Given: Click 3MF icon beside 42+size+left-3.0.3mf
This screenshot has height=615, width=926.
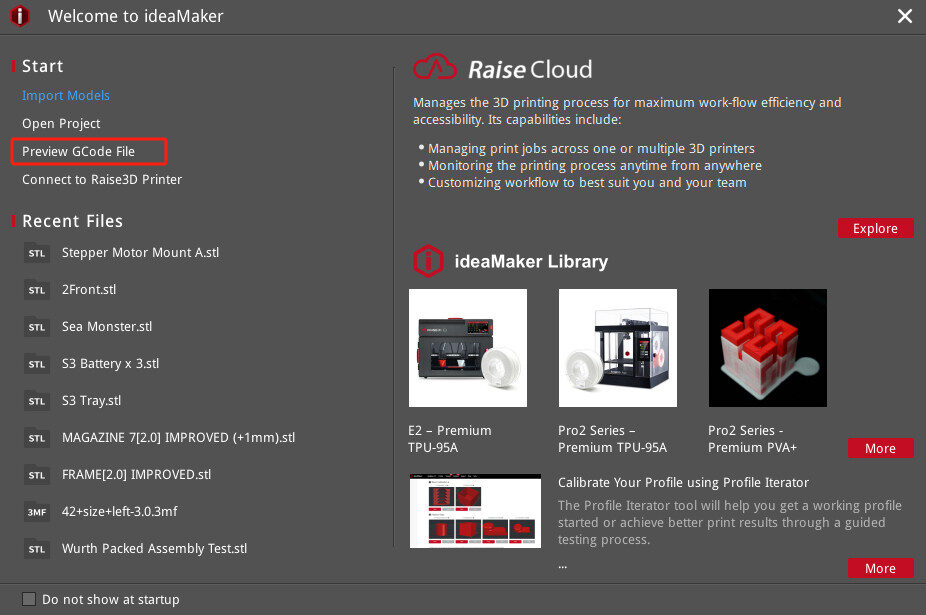Looking at the screenshot, I should point(37,512).
